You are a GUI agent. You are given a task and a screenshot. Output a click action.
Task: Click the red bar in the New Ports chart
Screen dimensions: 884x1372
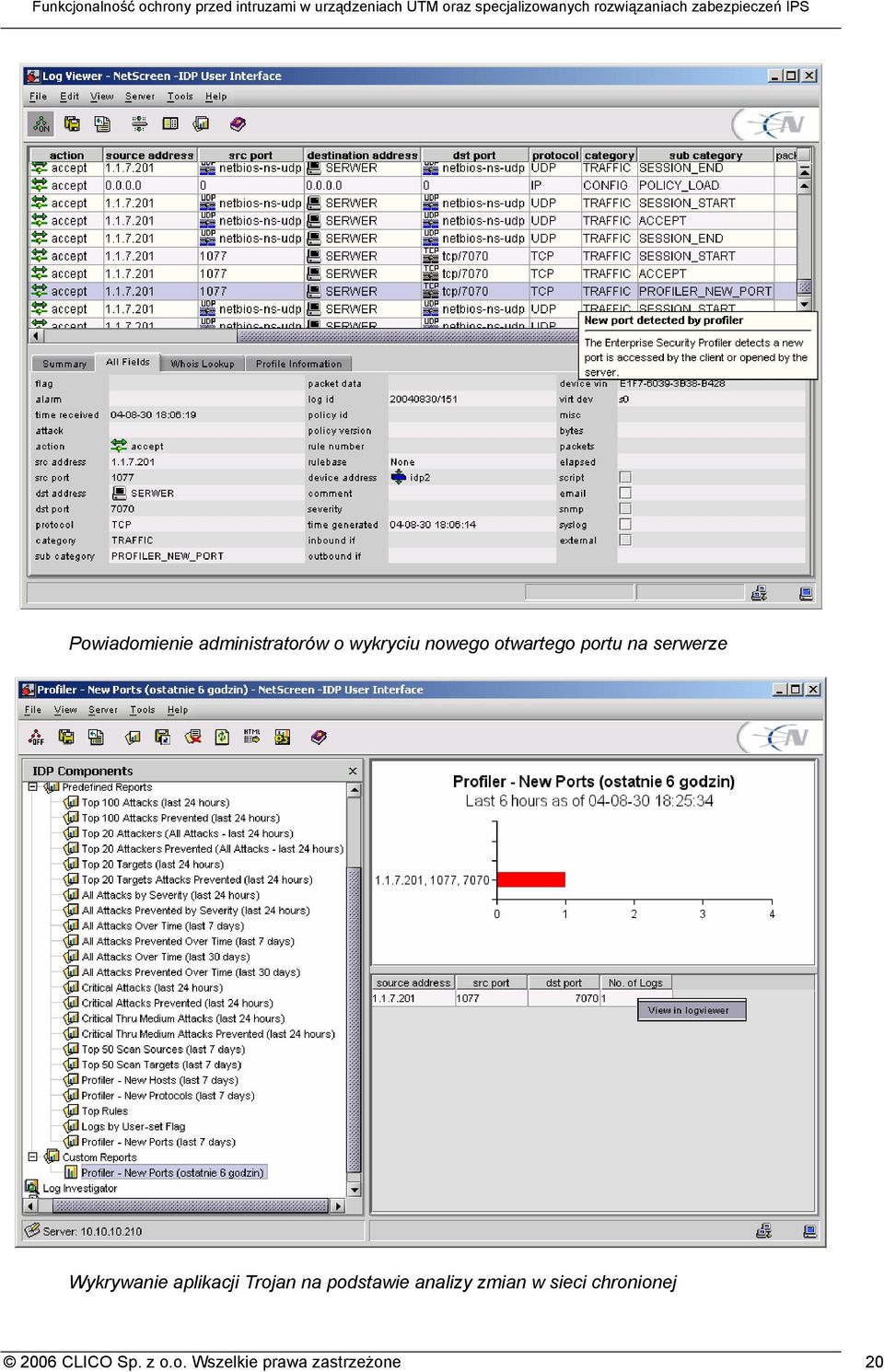pos(530,879)
